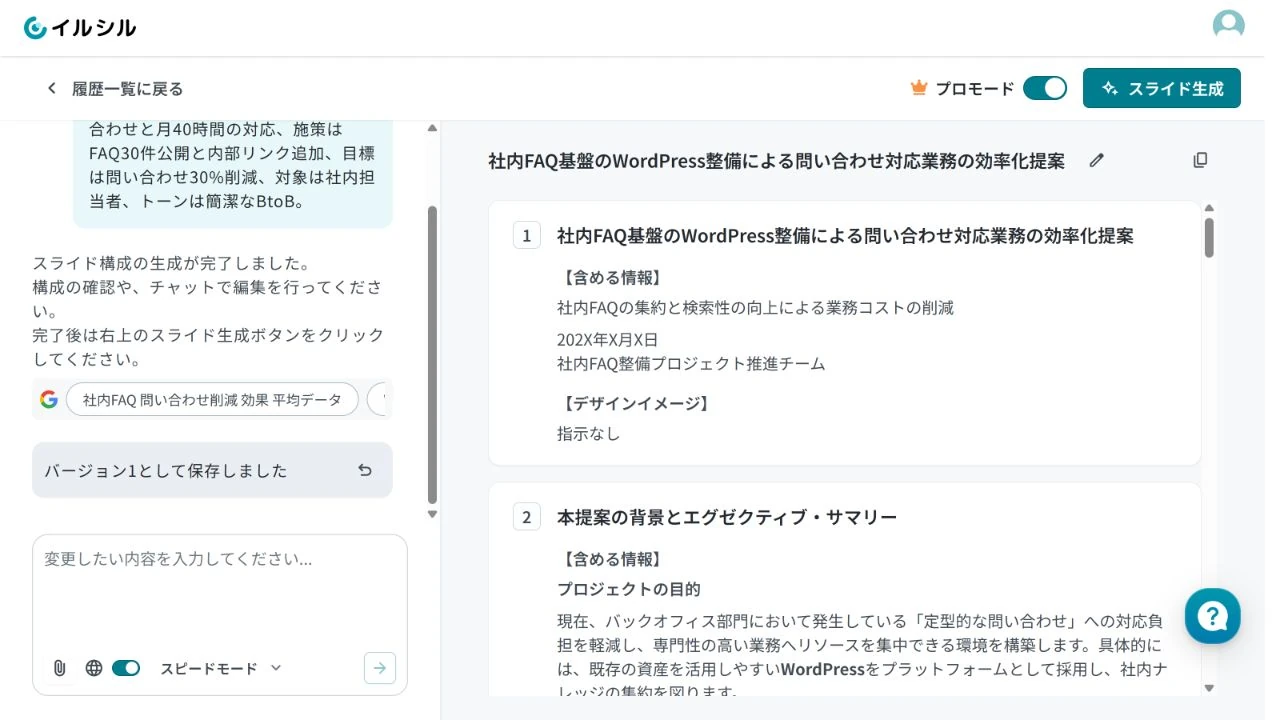Copy the outline using the copy icon
Screen dimensions: 1280x720
tap(1200, 160)
